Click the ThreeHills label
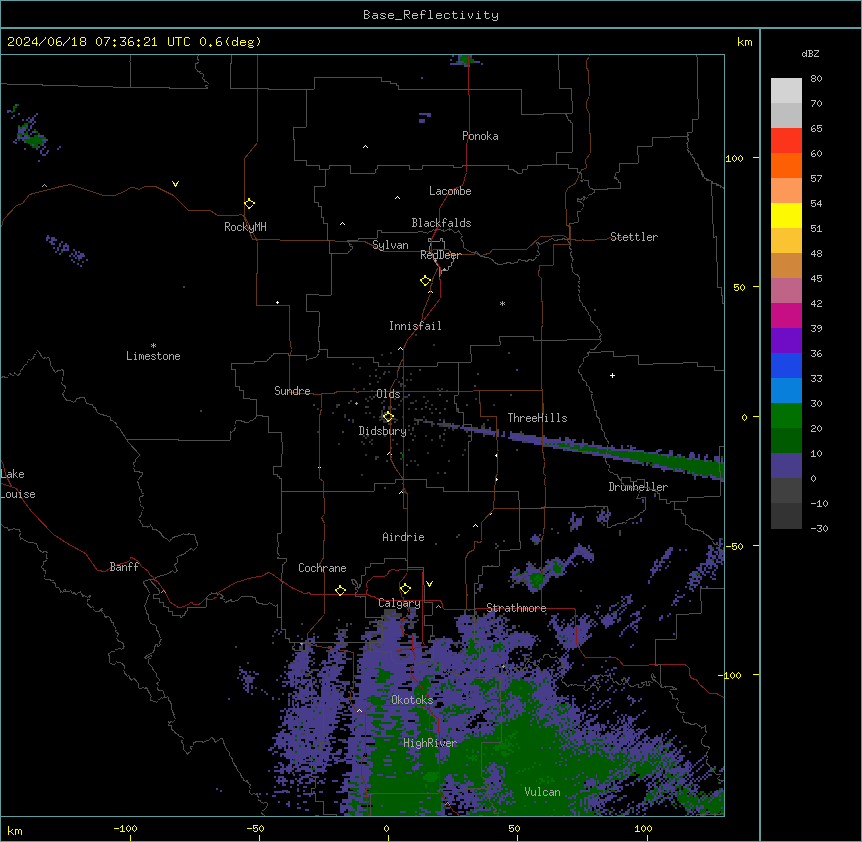The width and height of the screenshot is (862, 842). tap(537, 418)
